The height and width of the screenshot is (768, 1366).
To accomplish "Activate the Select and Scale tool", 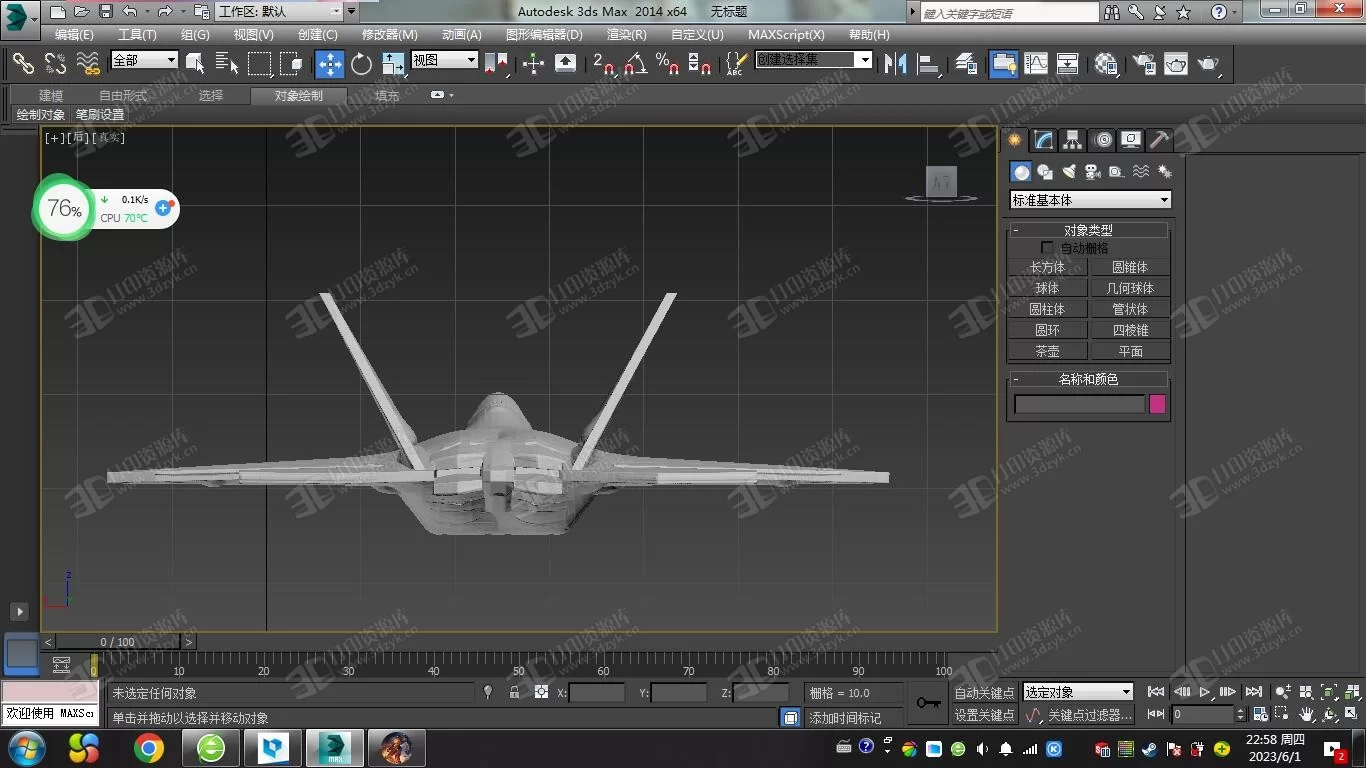I will [393, 64].
